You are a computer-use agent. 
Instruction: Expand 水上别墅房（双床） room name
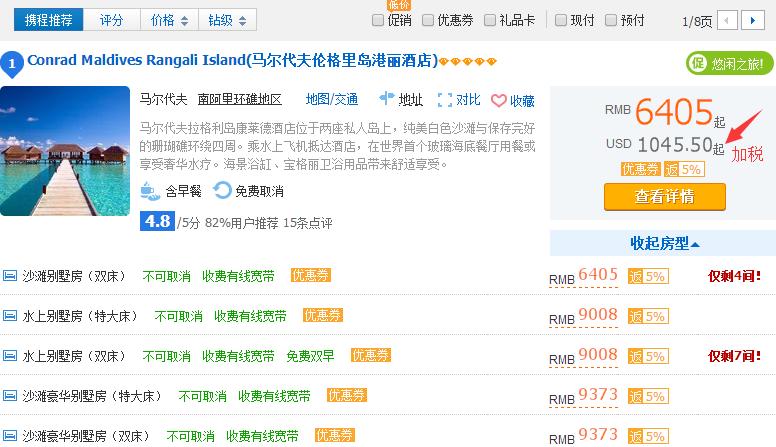click(x=74, y=356)
